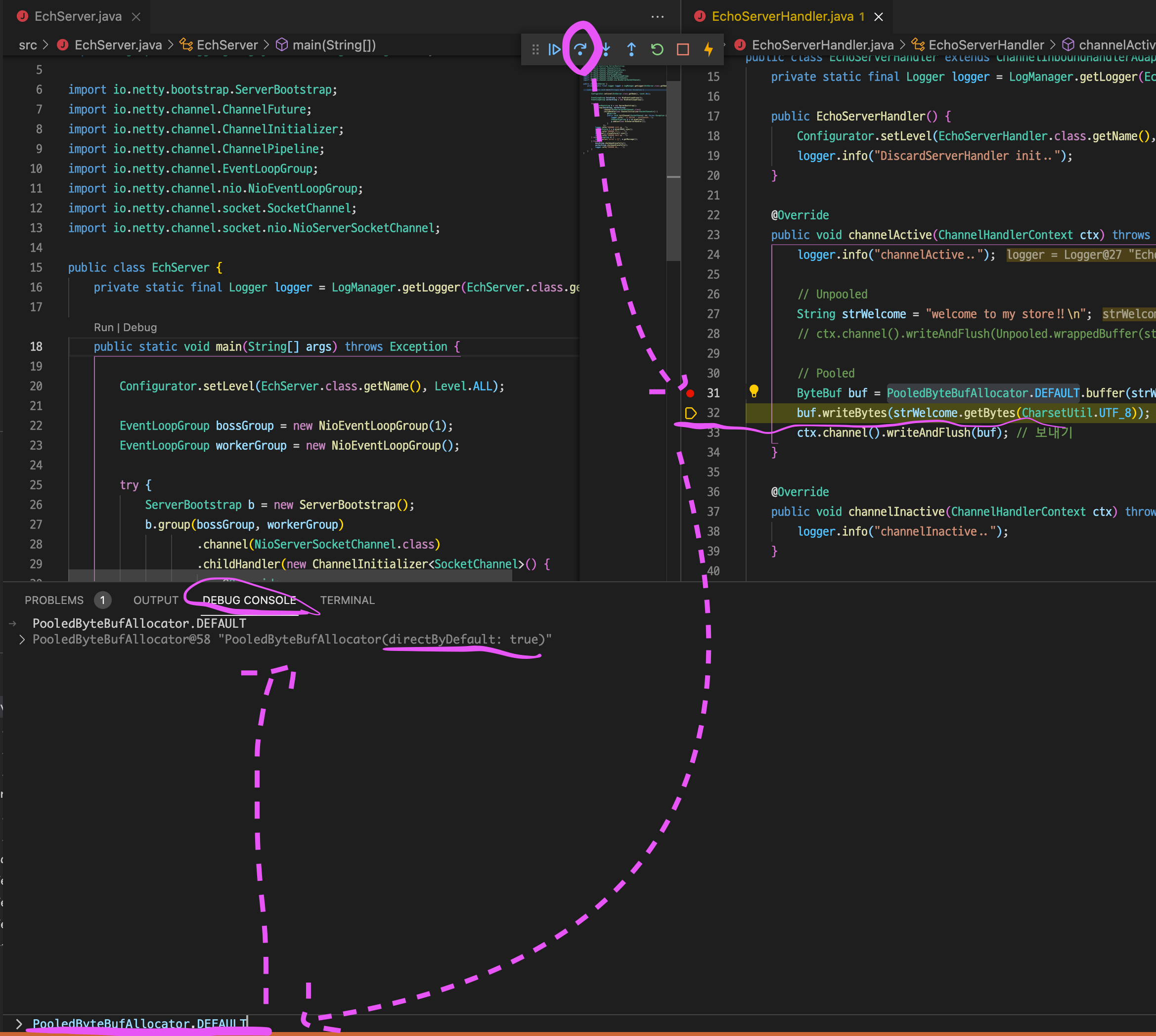
Task: Click the Step Into arrow
Action: tap(606, 49)
